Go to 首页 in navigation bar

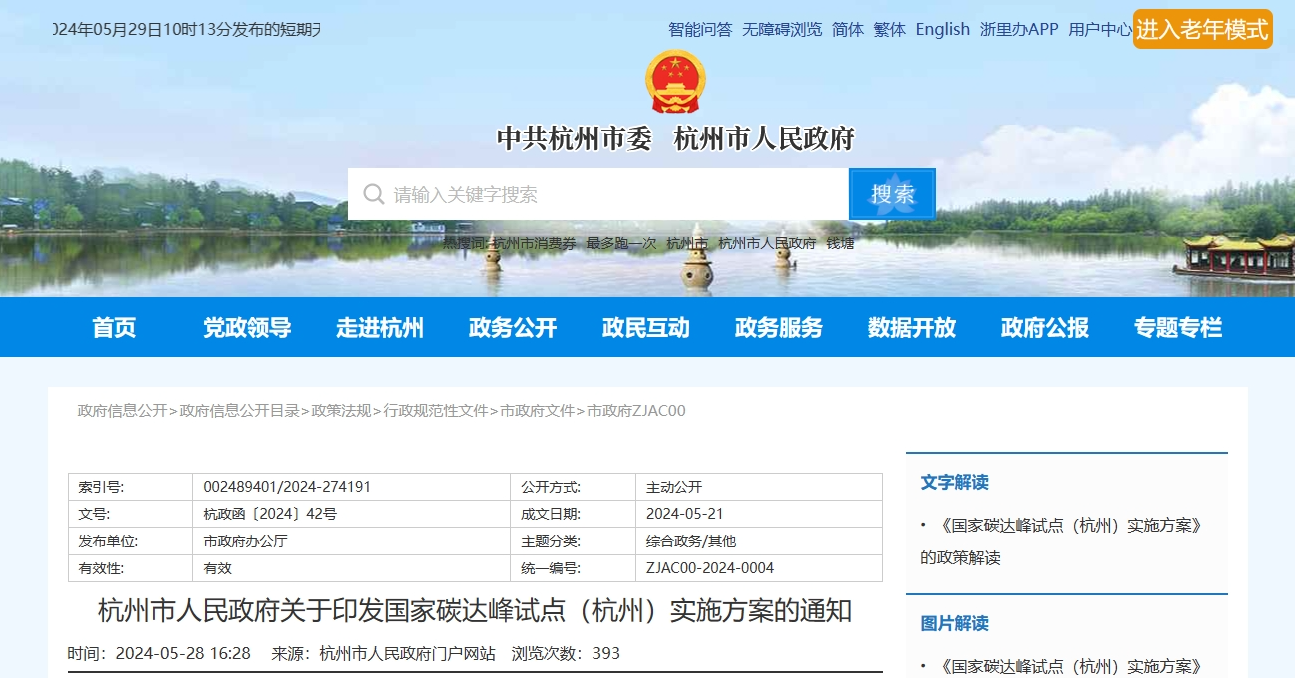click(114, 327)
